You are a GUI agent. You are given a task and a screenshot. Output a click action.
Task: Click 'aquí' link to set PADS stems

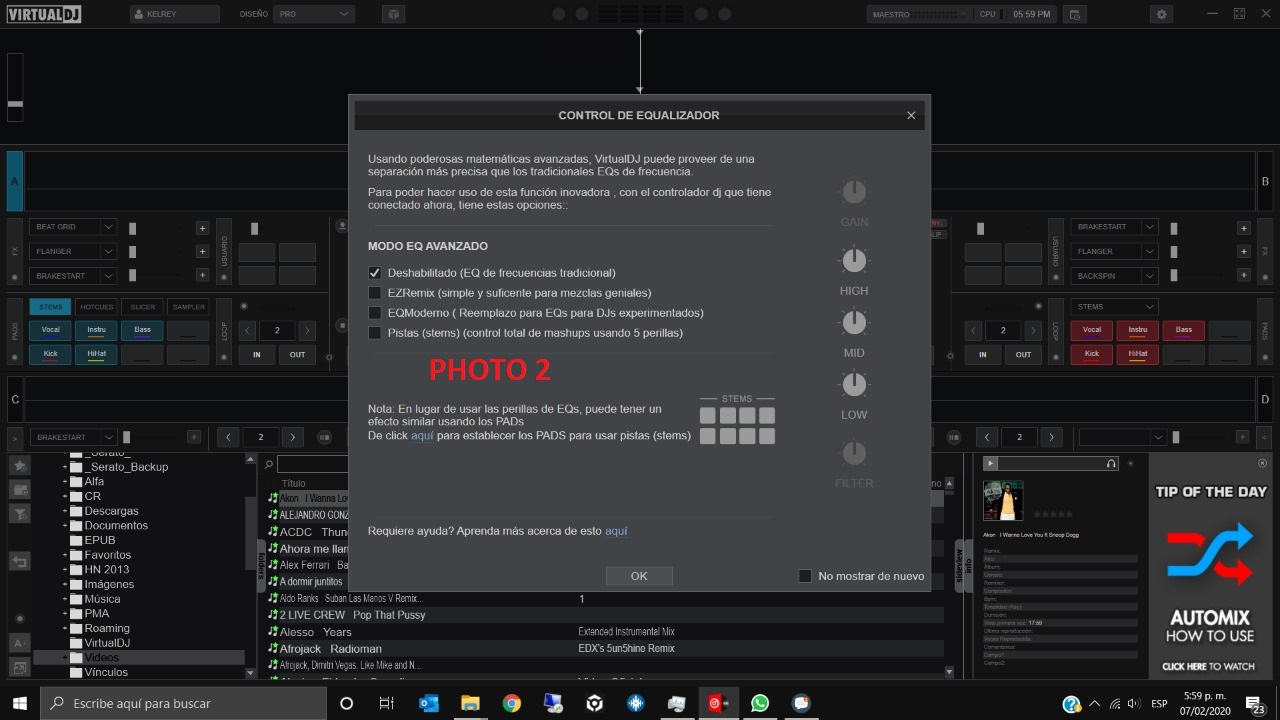tap(422, 435)
